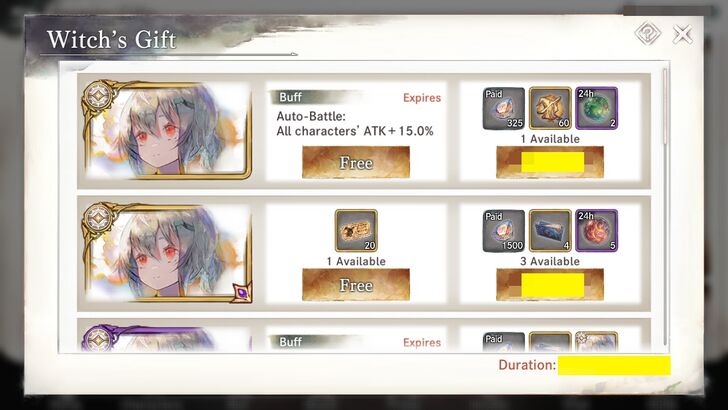The height and width of the screenshot is (410, 728).
Task: Claim the Free Auto-Battle ATK buff
Action: [356, 163]
